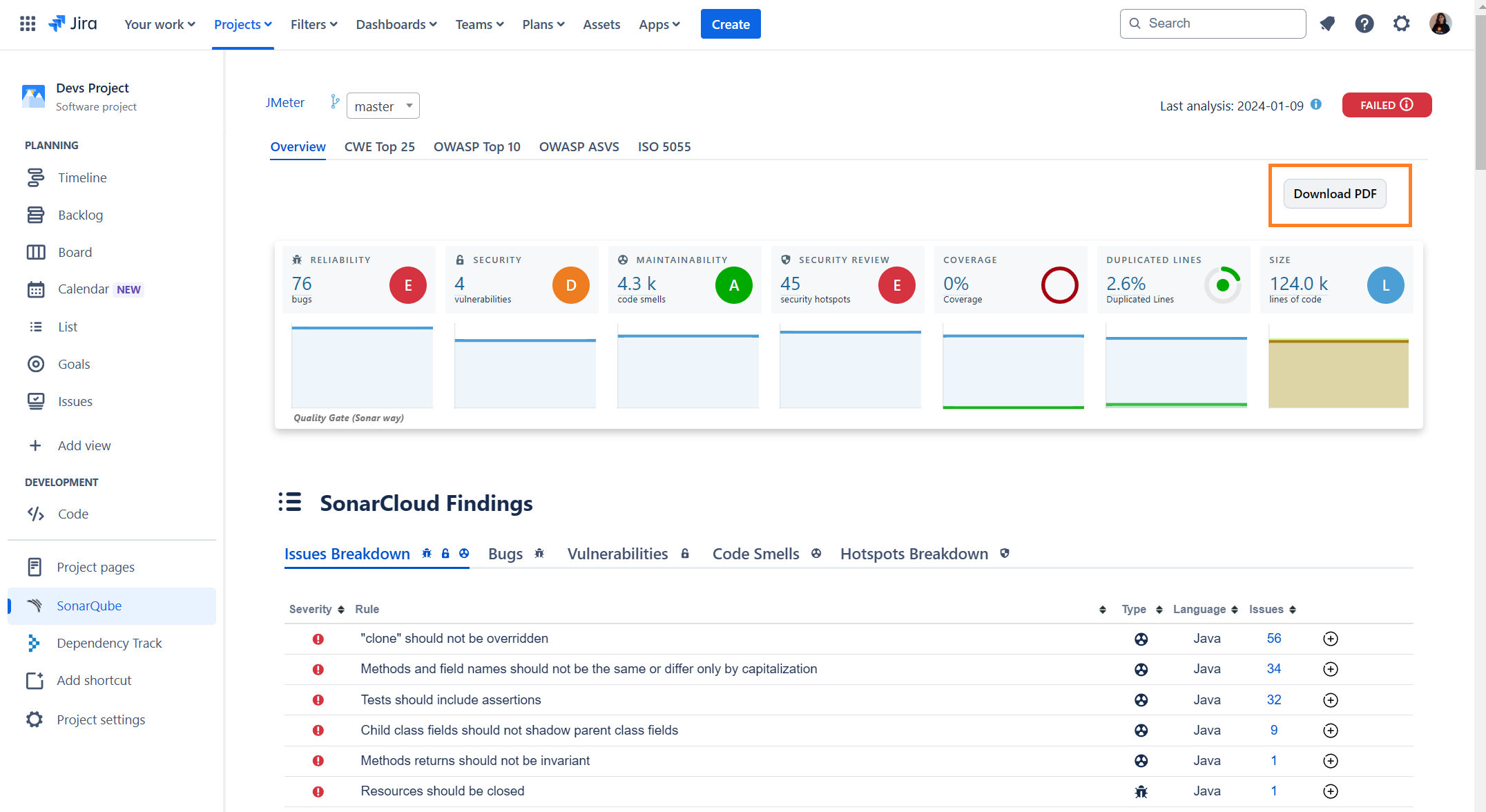
Task: Click the red FAILED status button
Action: pos(1387,105)
